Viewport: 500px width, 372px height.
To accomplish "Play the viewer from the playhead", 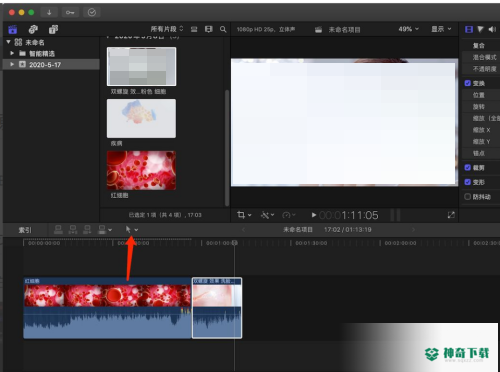I will 314,215.
